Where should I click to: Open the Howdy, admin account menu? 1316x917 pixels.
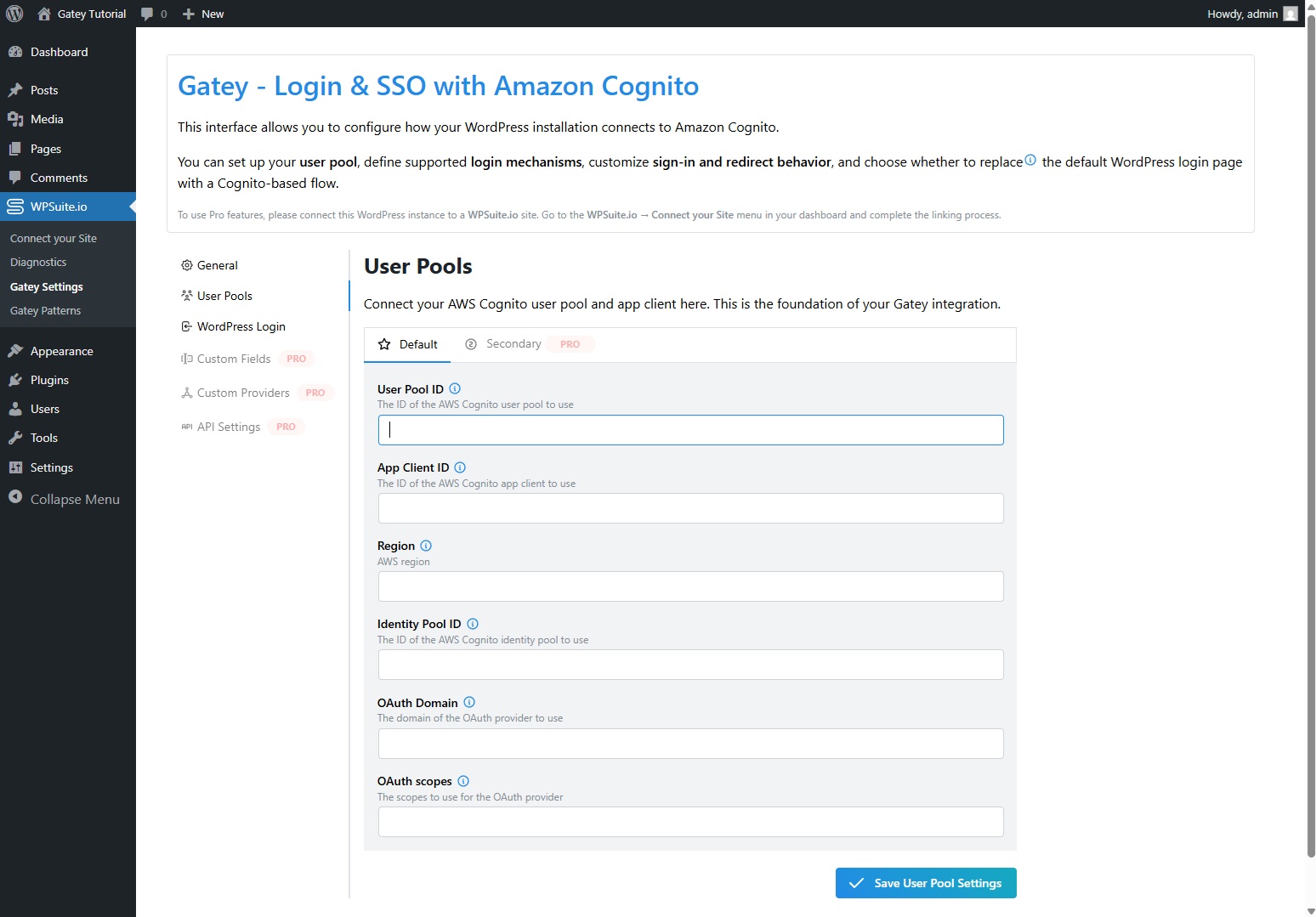click(1251, 14)
